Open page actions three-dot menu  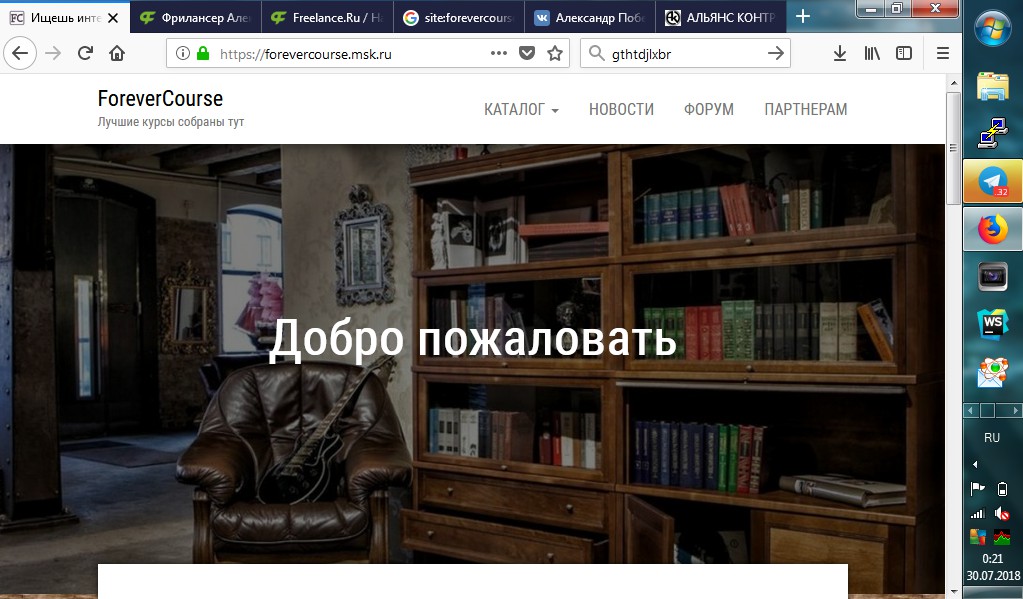[498, 54]
